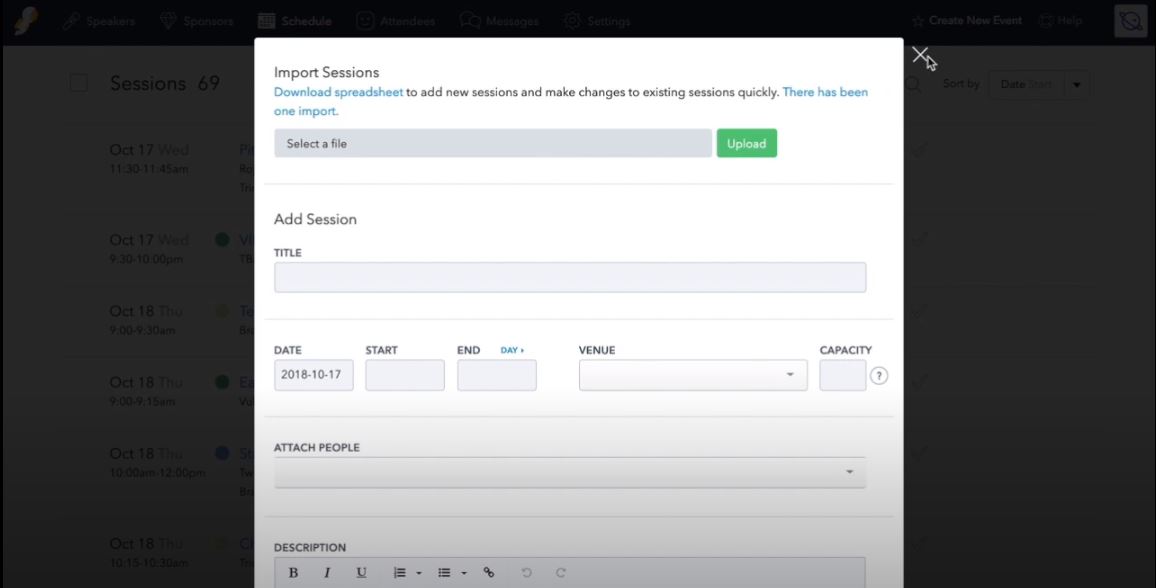Open the 'There has been one import' link
The image size is (1156, 588).
[571, 102]
